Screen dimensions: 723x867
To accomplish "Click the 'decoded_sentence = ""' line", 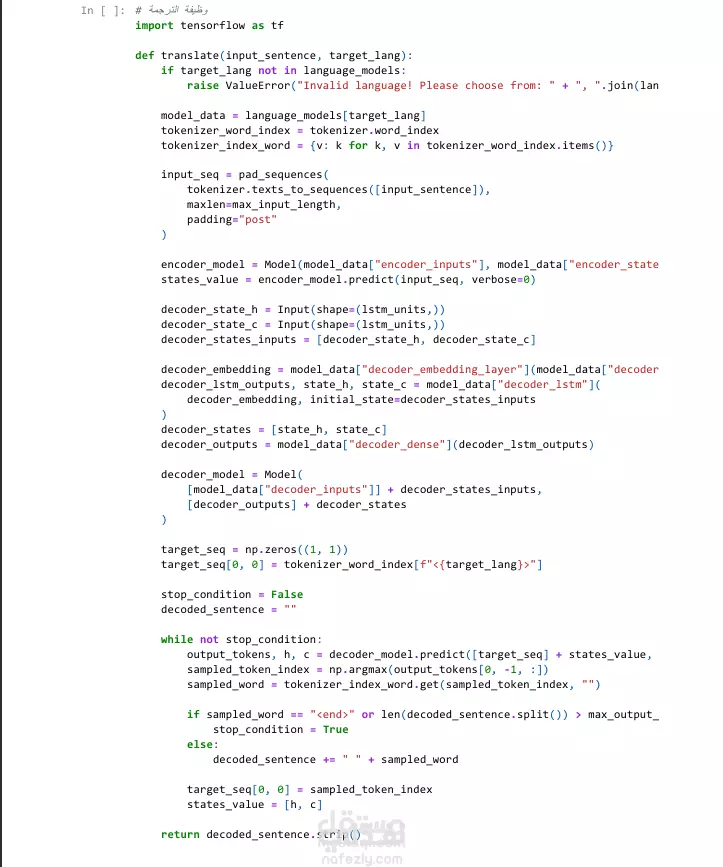I will [x=228, y=609].
